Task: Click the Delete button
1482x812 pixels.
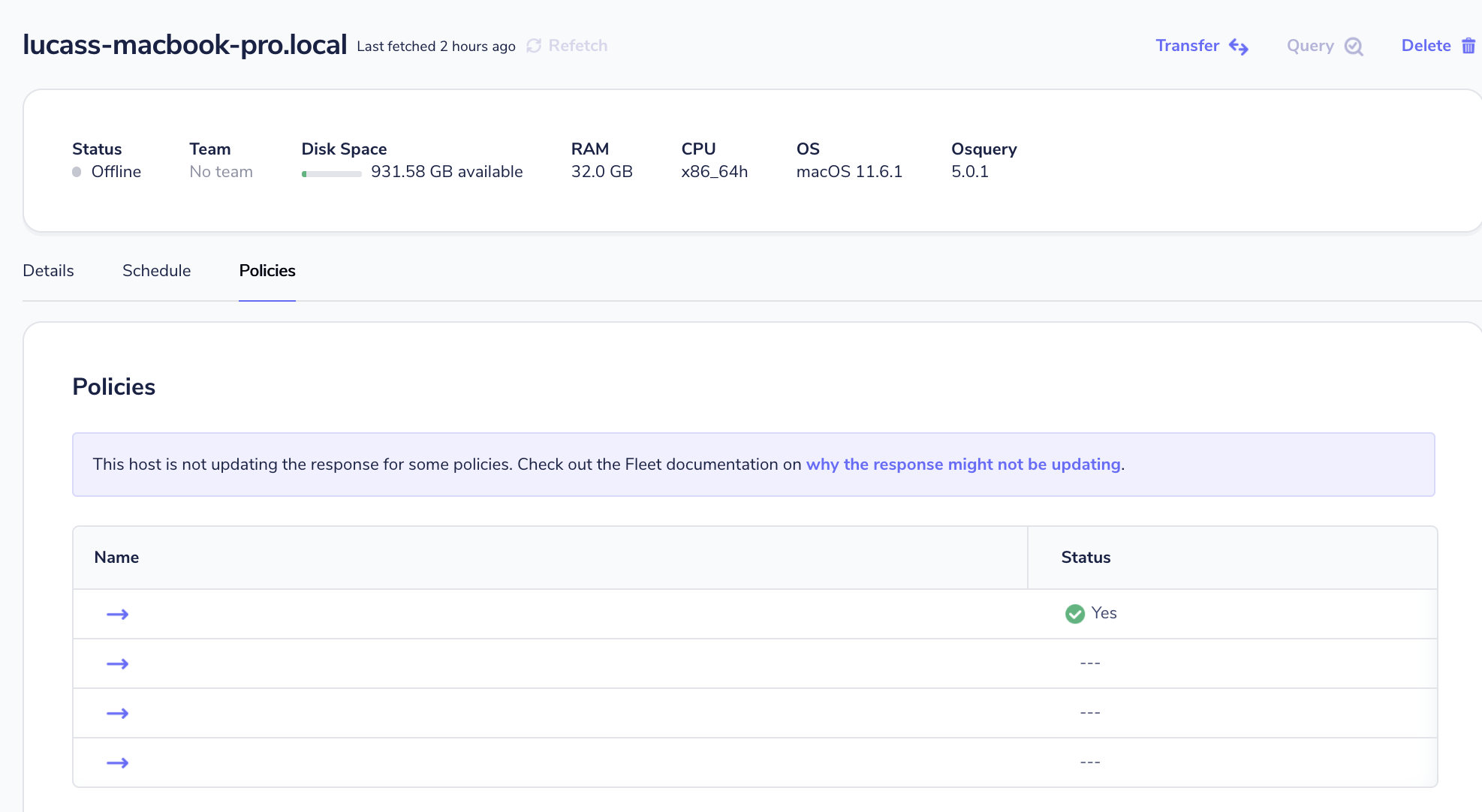Action: click(1426, 45)
